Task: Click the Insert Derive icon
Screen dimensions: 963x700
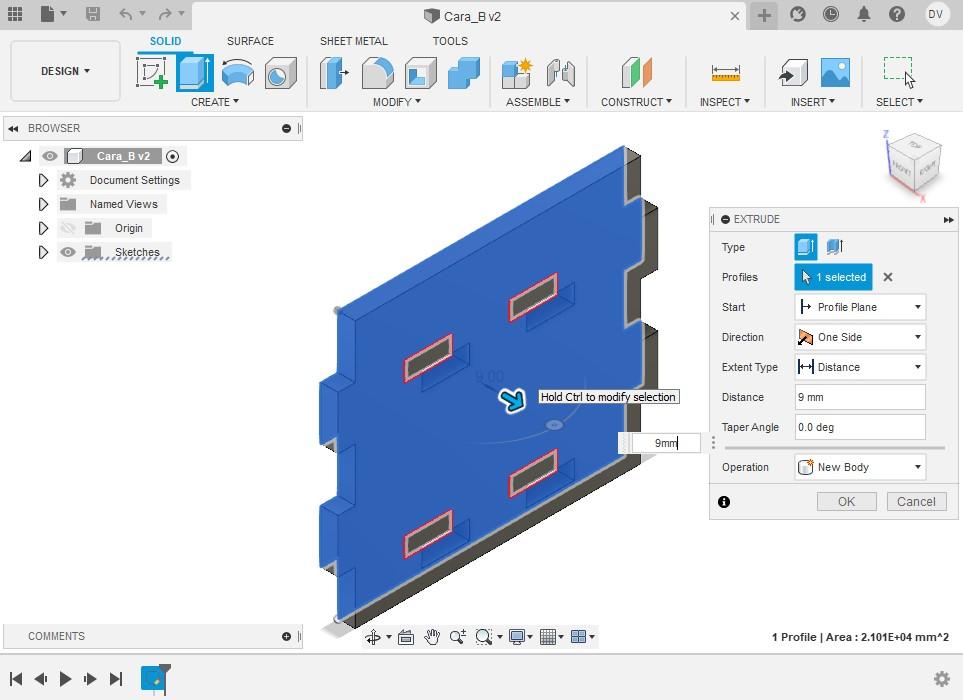Action: pos(793,72)
